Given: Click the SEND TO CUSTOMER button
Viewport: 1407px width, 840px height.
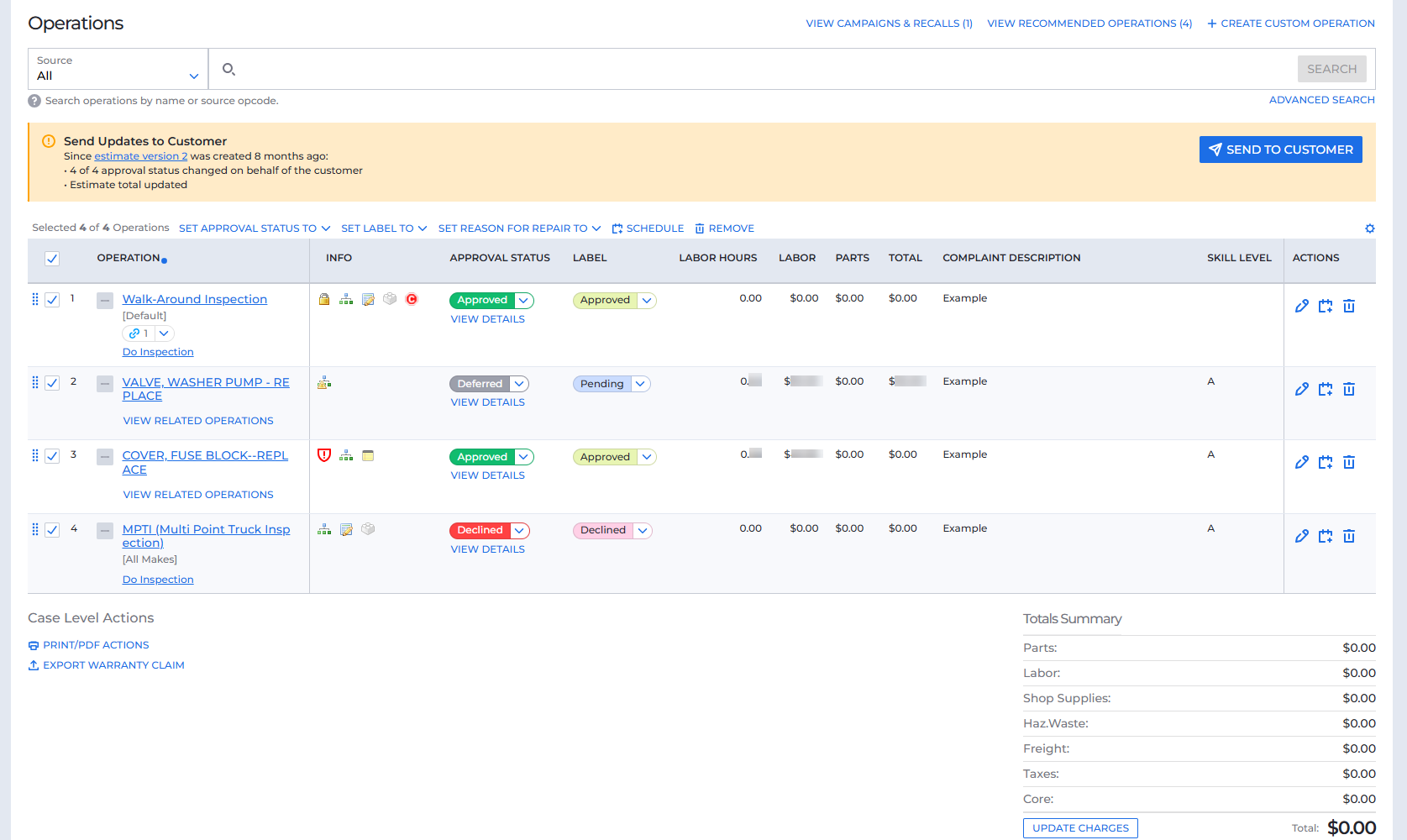Looking at the screenshot, I should click(x=1280, y=150).
